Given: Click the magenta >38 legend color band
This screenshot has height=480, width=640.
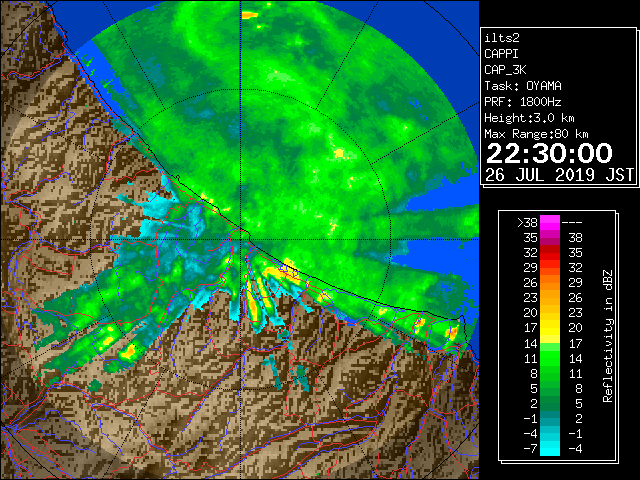Looking at the screenshot, I should 550,222.
